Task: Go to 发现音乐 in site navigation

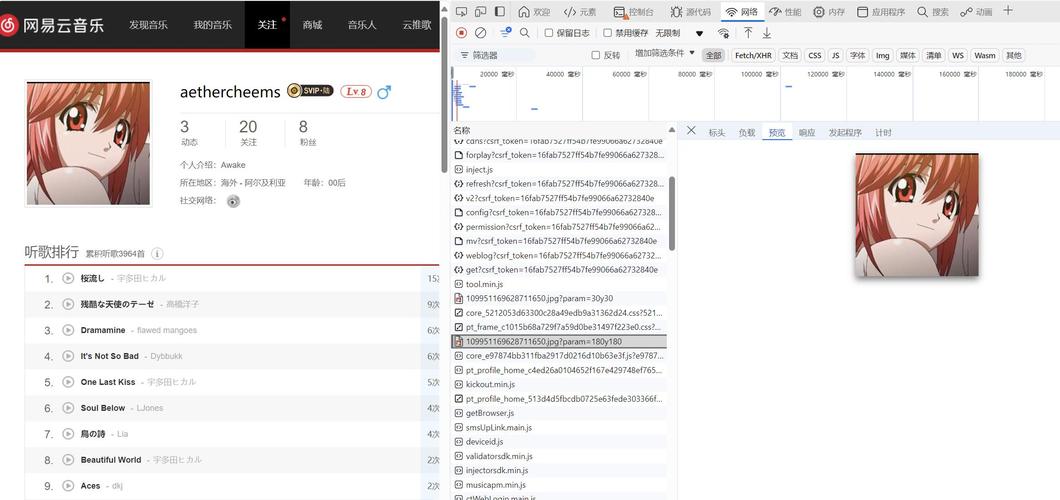Action: 149,25
